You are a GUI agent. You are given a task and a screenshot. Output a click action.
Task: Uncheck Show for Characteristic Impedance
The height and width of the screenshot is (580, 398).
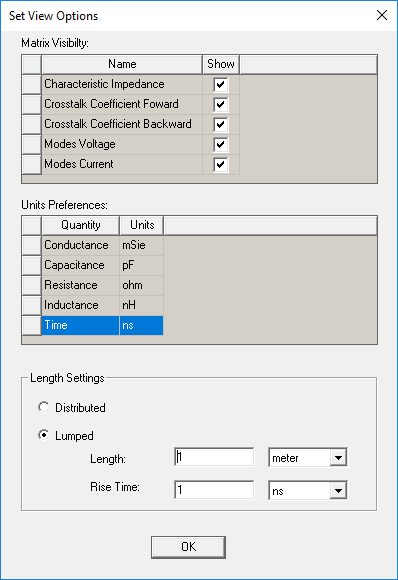click(x=221, y=85)
